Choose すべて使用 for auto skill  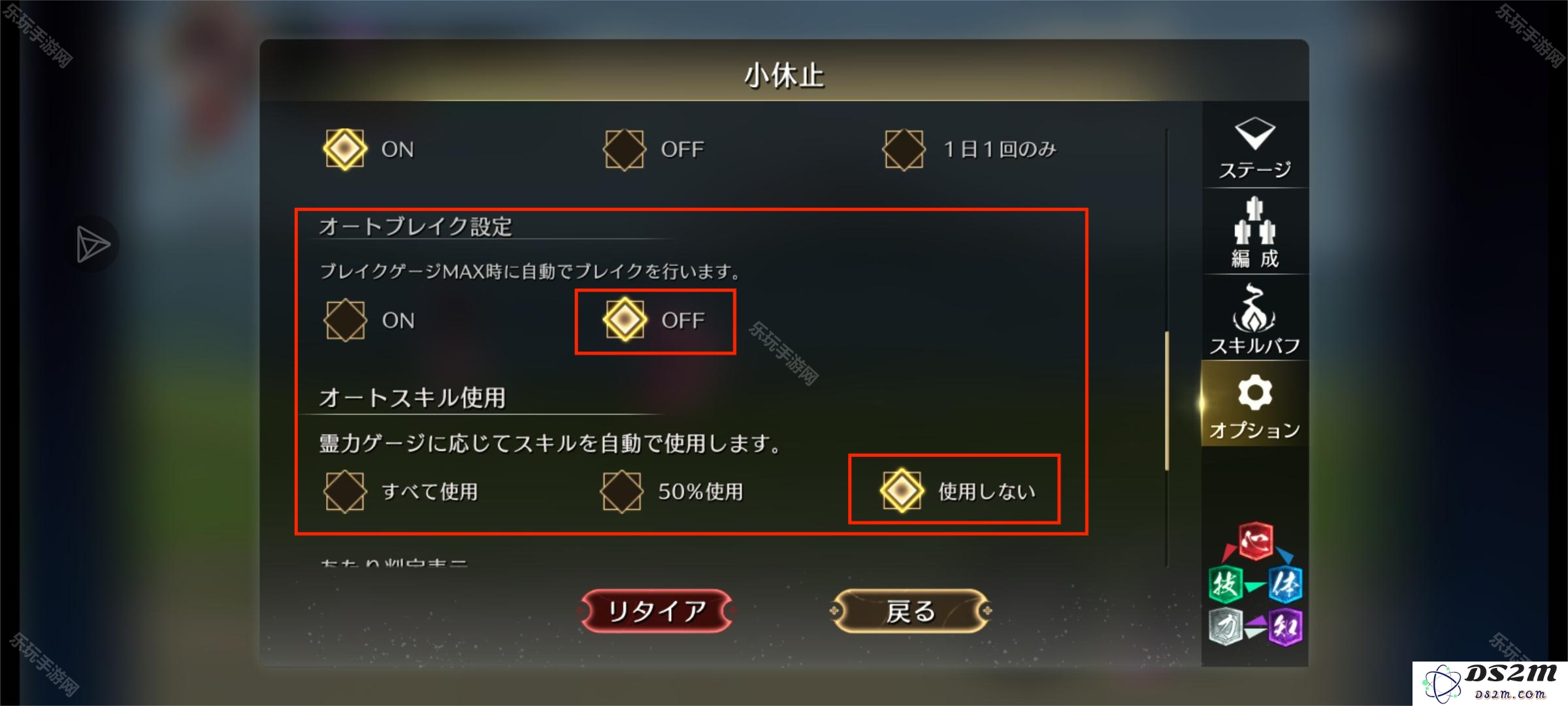pyautogui.click(x=401, y=492)
